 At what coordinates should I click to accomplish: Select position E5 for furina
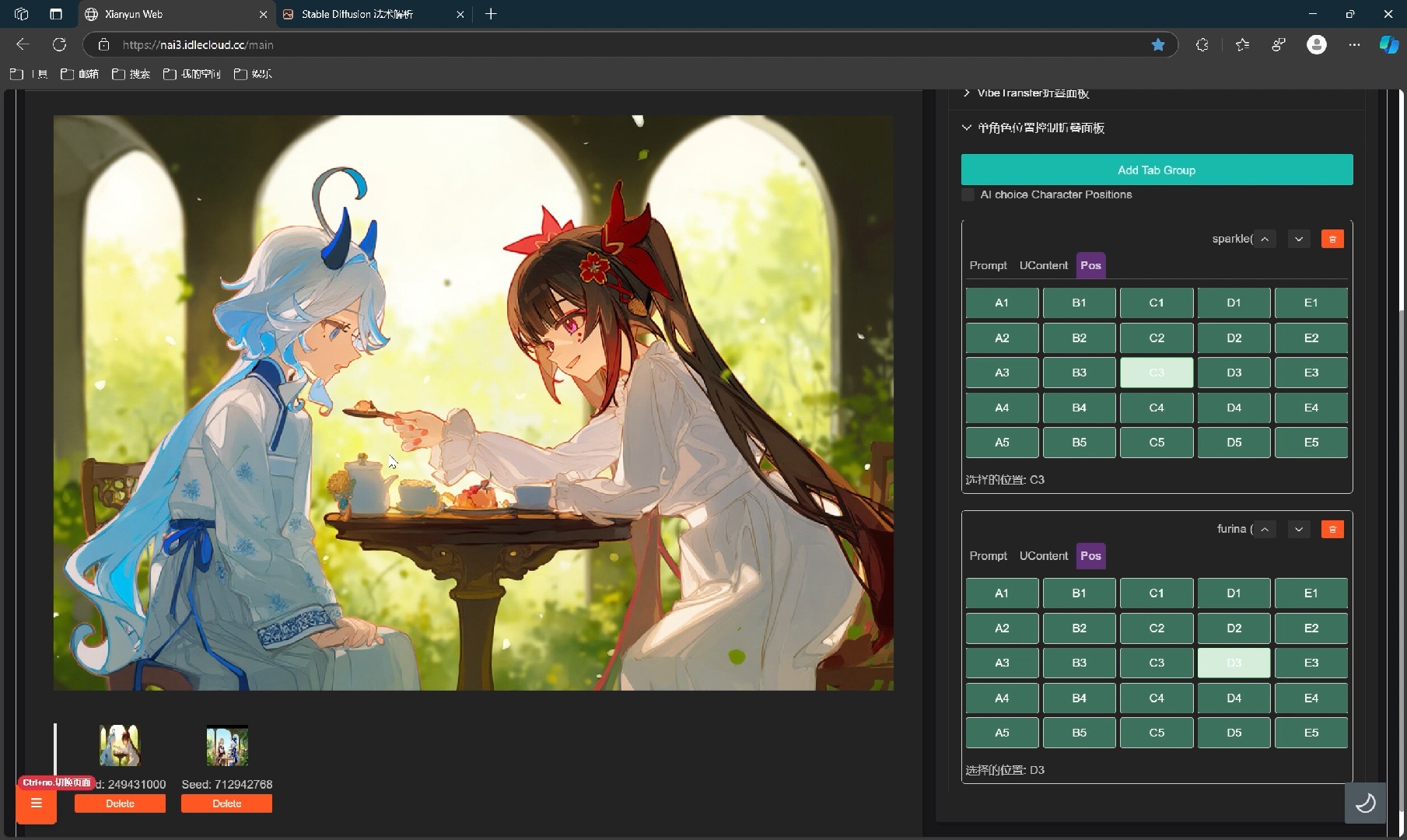(x=1311, y=733)
